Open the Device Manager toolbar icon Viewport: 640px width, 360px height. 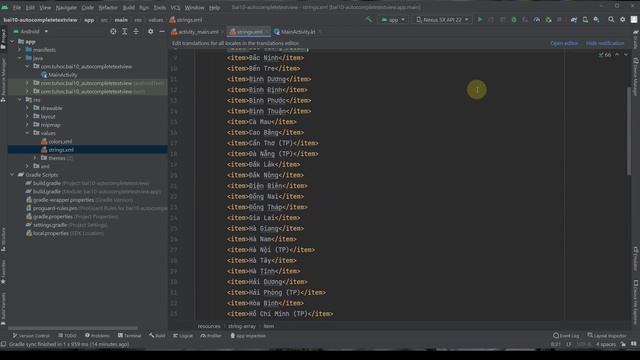(585, 20)
